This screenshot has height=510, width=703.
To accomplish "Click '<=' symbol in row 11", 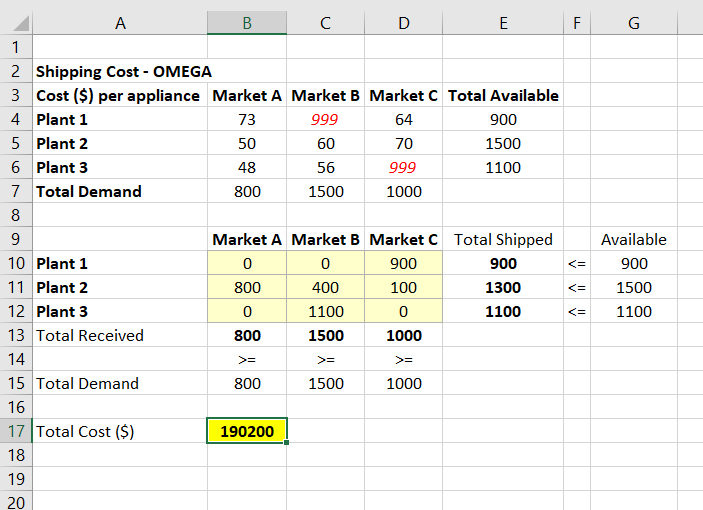I will click(577, 288).
